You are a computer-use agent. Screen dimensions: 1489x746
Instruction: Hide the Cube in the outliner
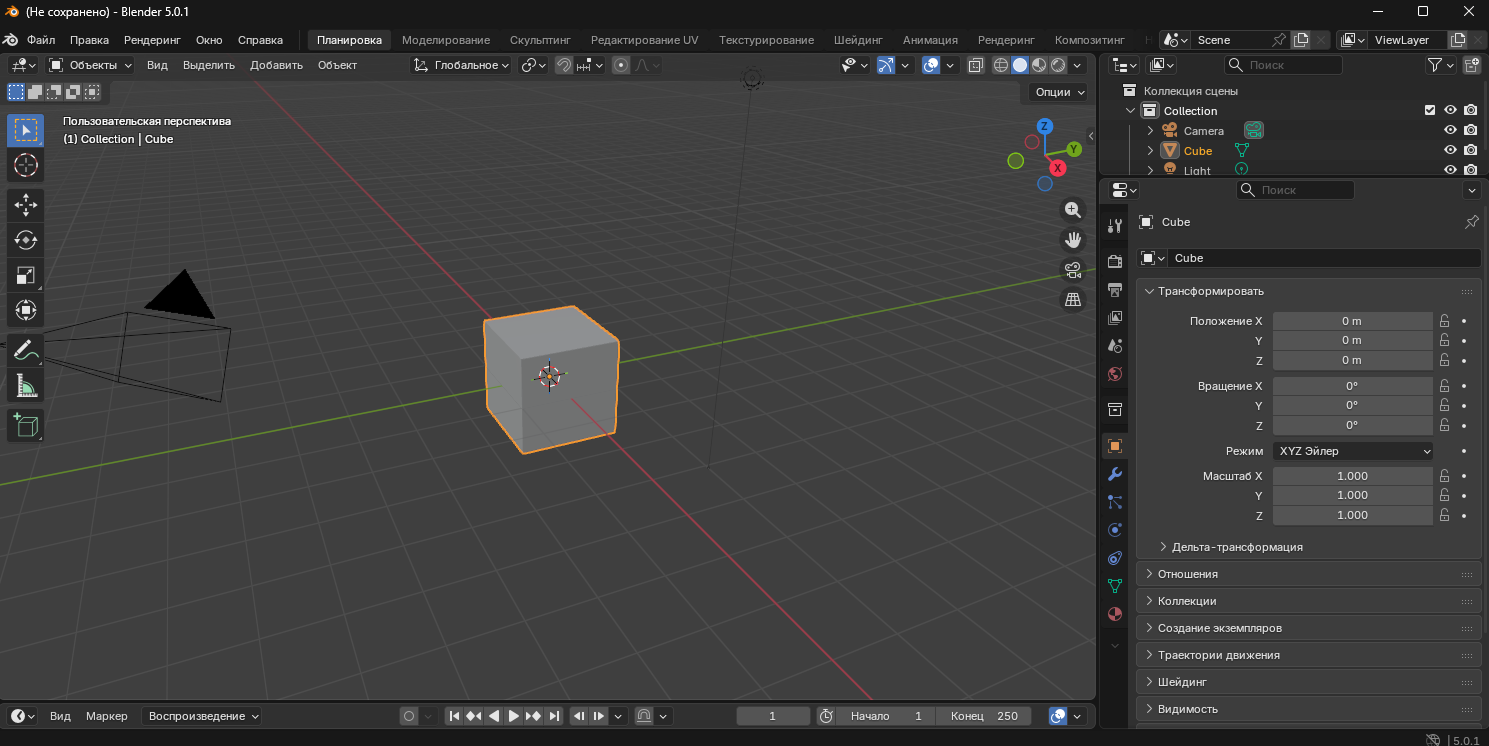click(1450, 151)
